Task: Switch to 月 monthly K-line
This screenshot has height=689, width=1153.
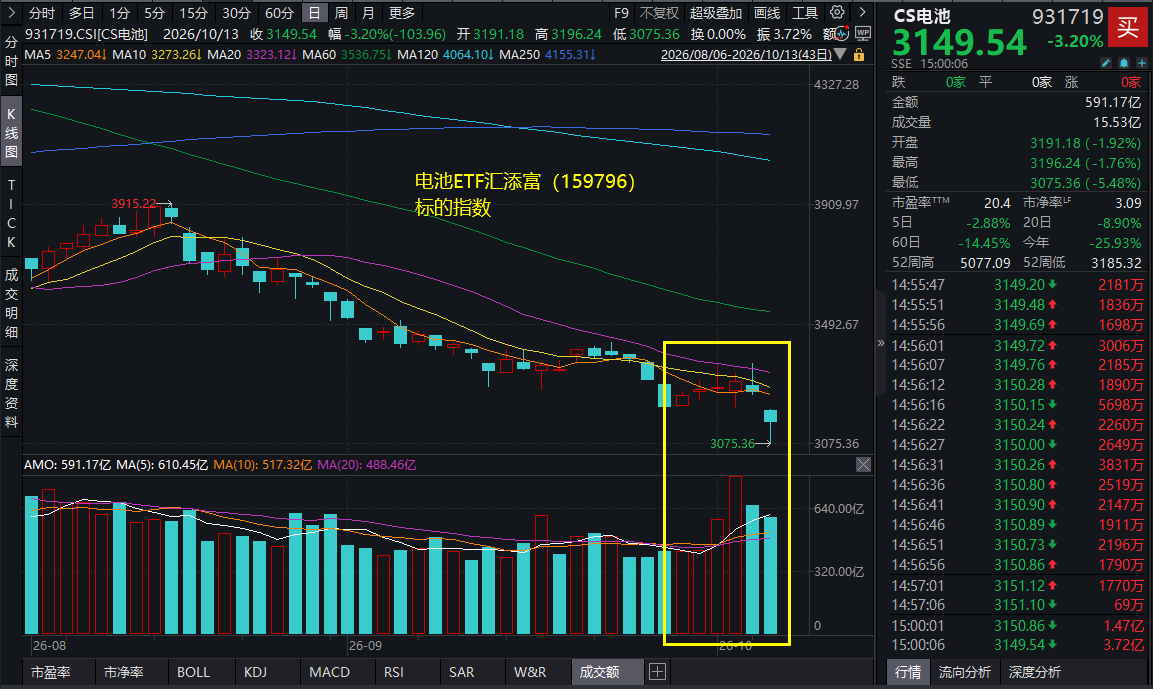Action: (x=368, y=13)
